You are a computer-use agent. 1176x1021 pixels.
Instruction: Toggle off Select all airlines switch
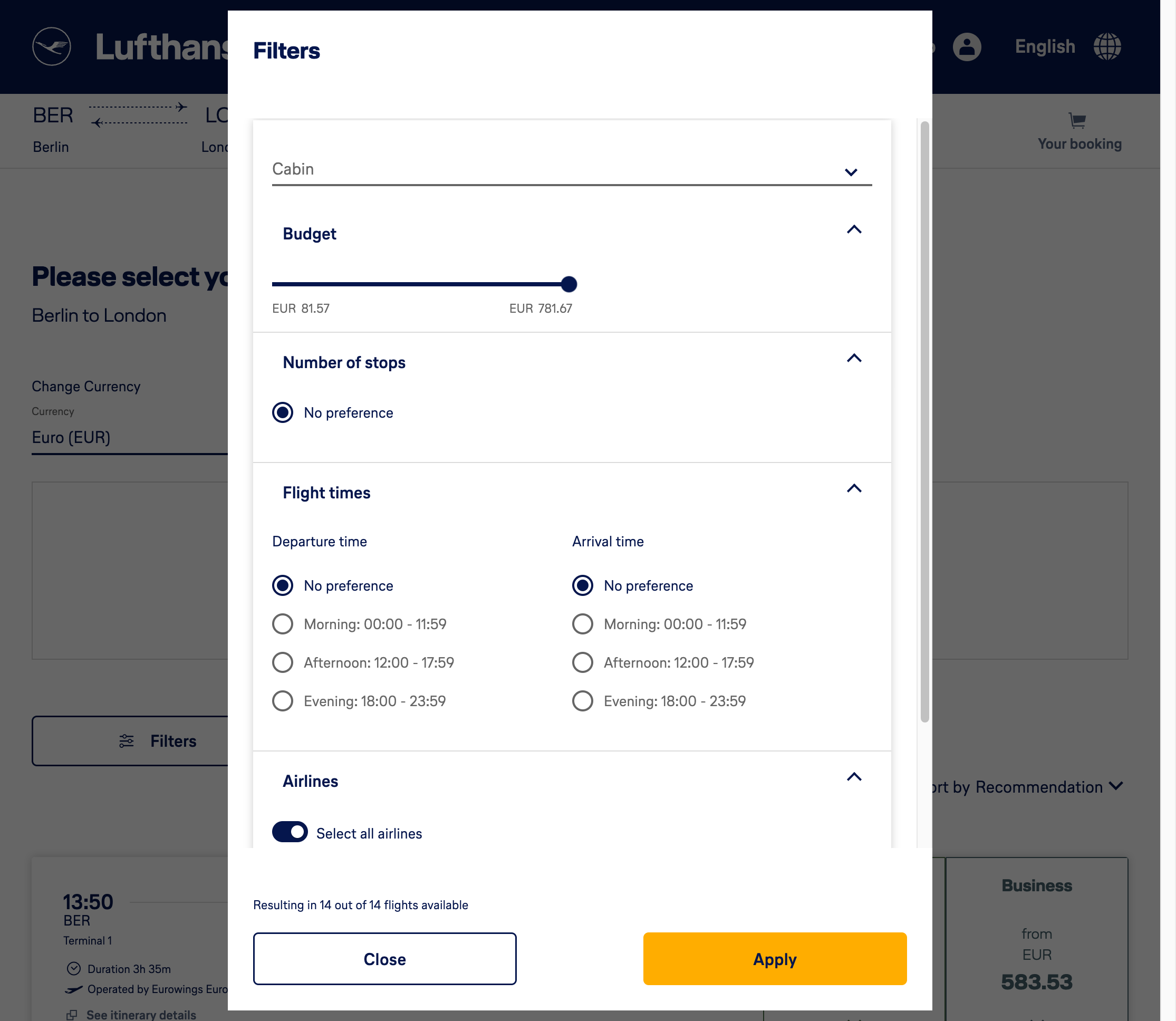[x=290, y=832]
